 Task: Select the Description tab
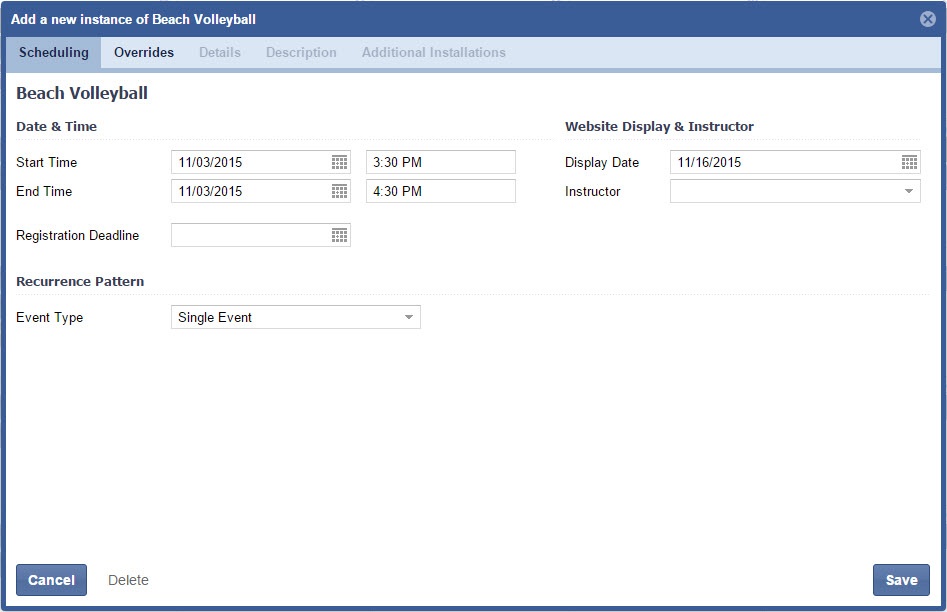point(301,52)
